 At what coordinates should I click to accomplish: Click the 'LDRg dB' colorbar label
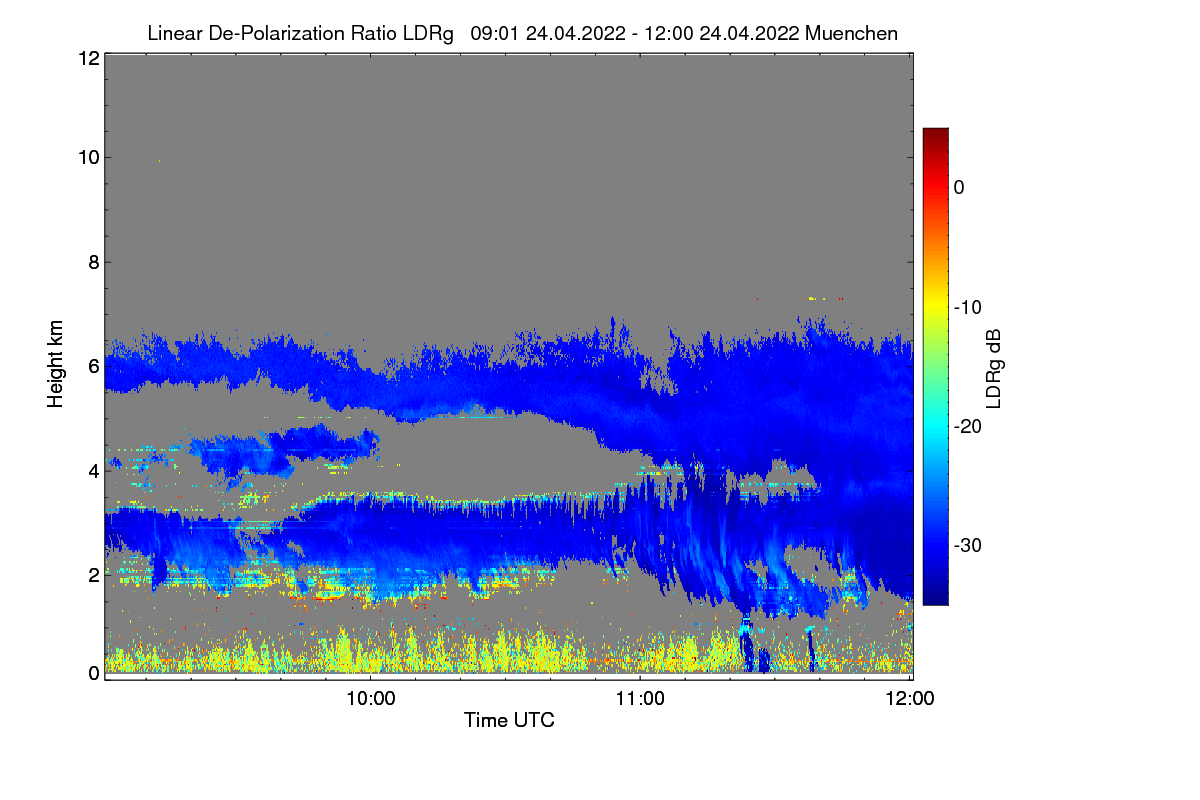993,367
